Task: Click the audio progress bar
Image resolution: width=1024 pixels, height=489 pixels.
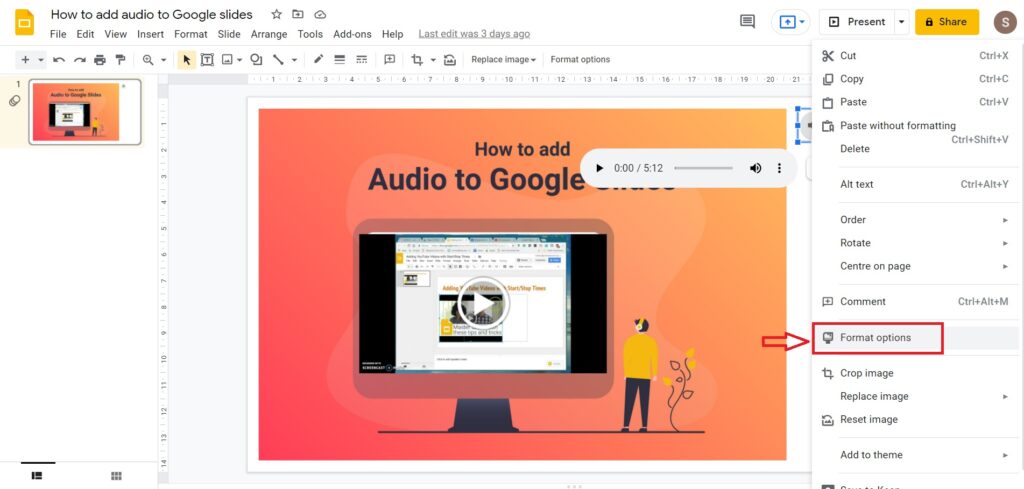Action: [x=703, y=168]
